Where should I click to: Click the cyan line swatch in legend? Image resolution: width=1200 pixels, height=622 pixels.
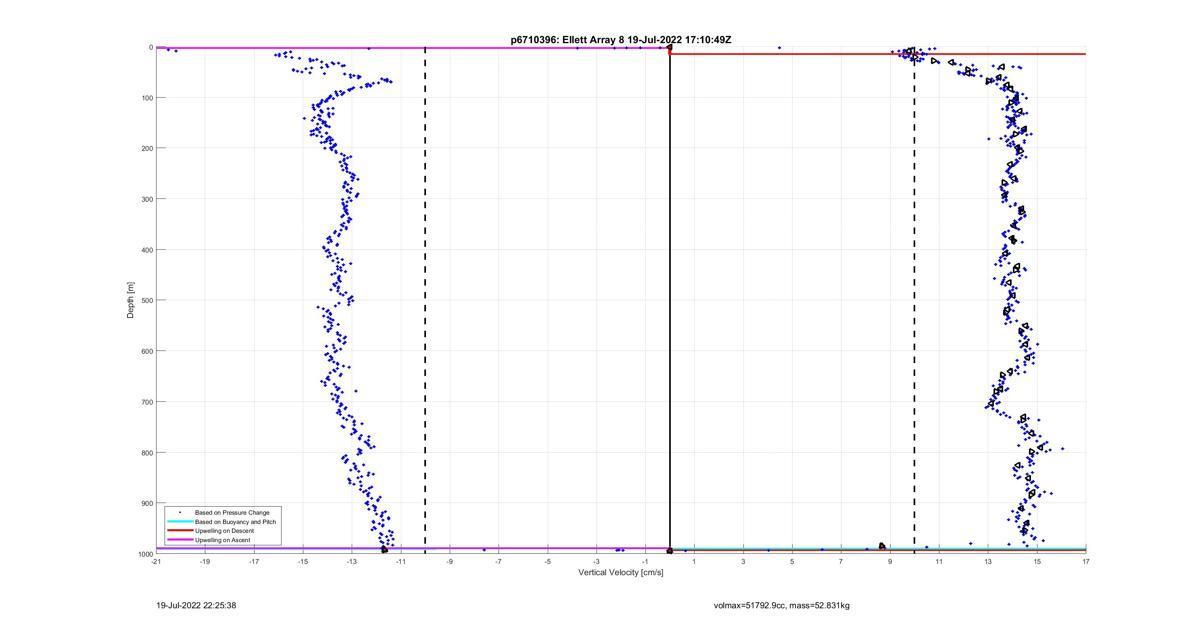click(x=179, y=522)
